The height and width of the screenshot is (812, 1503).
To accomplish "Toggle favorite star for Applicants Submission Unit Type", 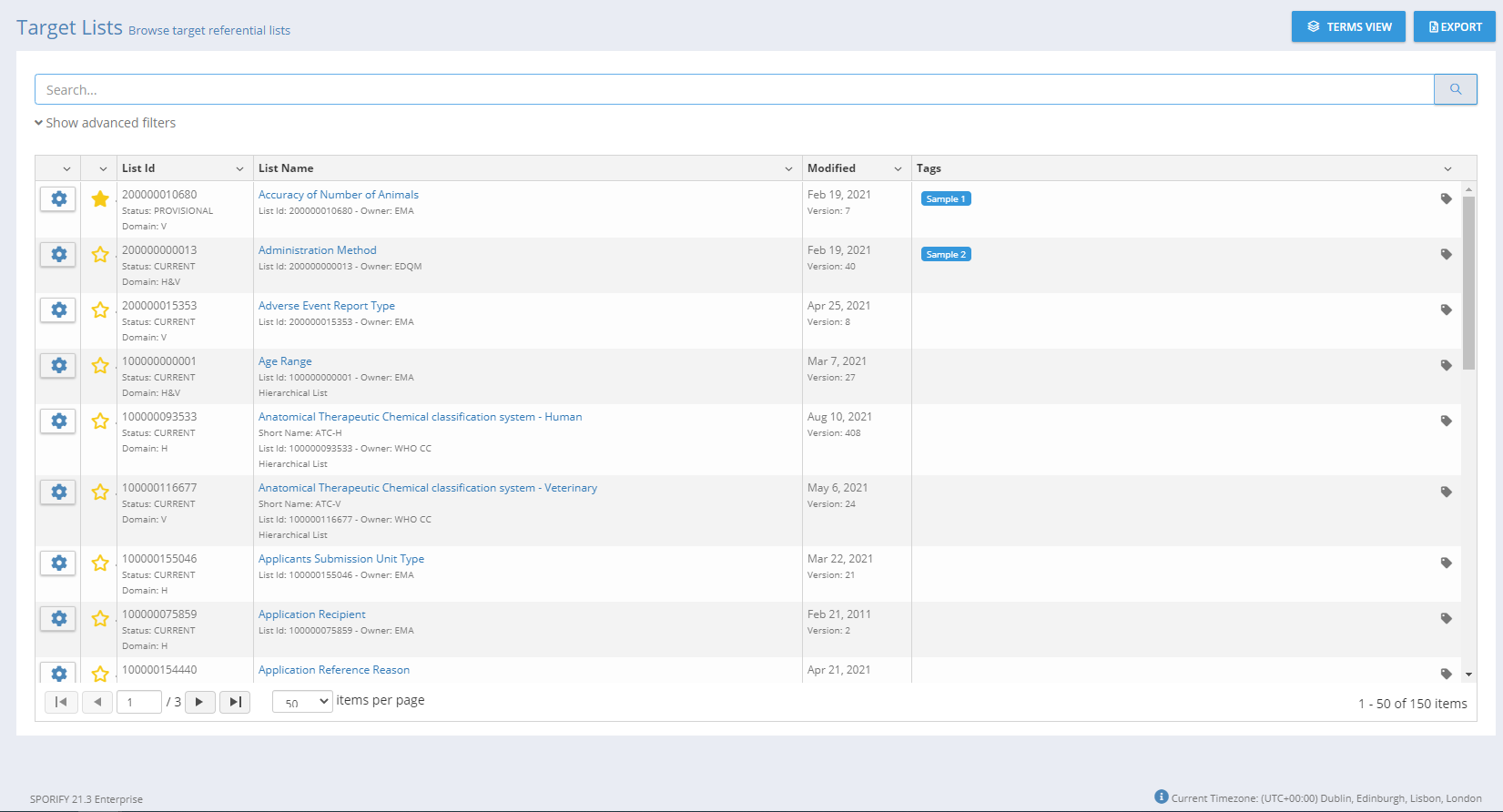I will [x=100, y=563].
